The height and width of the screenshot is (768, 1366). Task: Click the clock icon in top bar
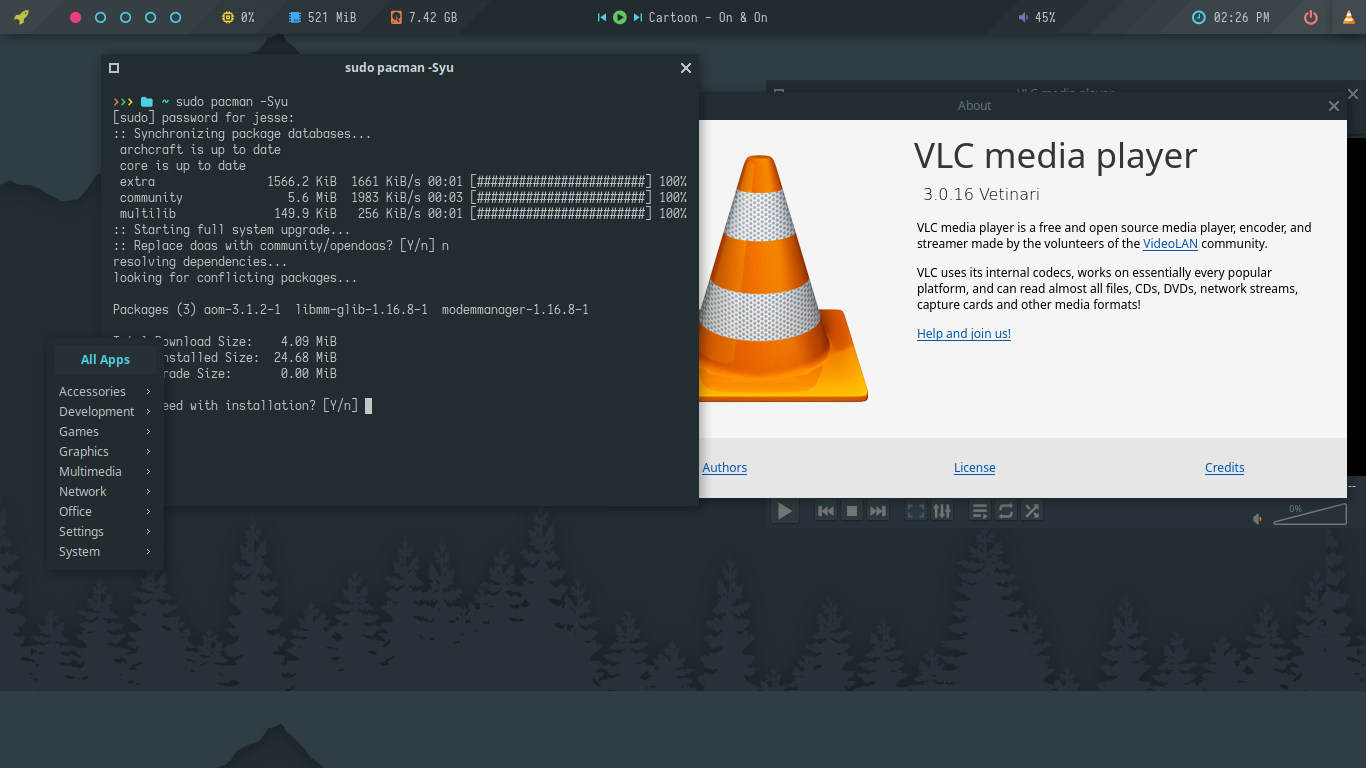coord(1199,18)
